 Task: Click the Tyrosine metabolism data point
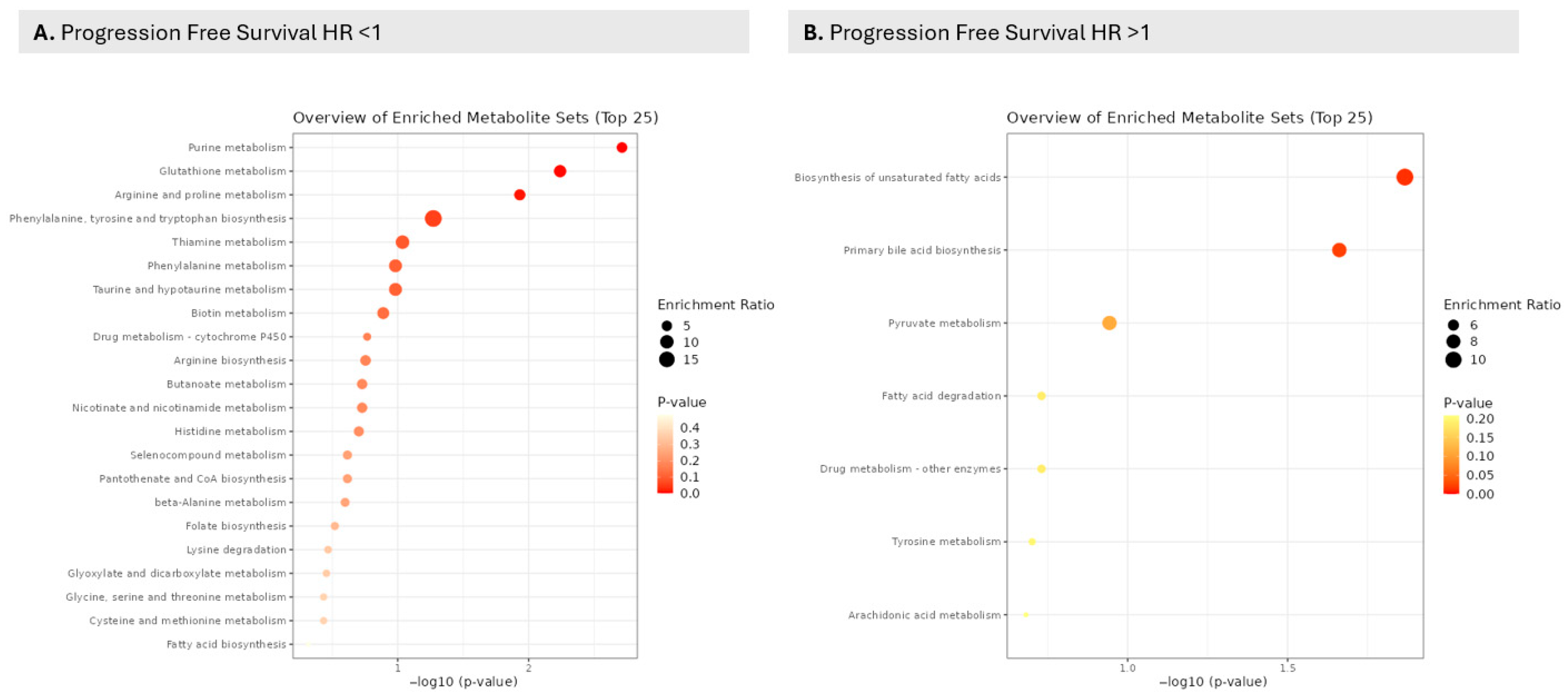pos(1031,542)
